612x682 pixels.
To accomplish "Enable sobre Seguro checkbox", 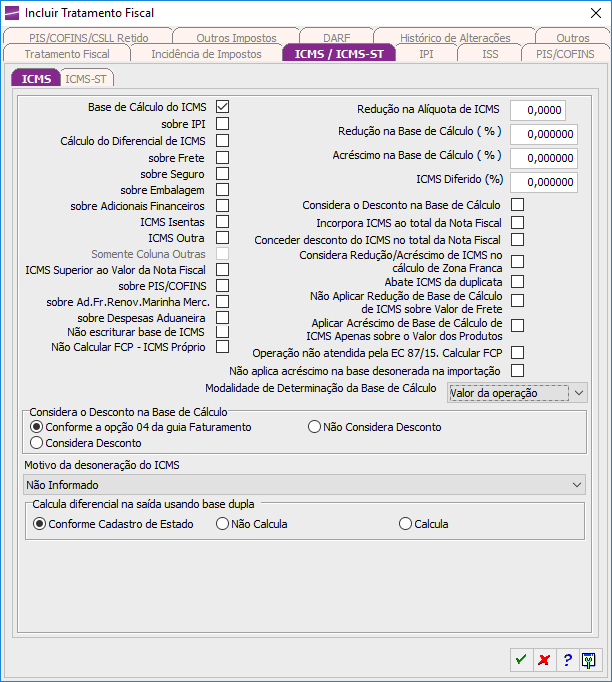I will coord(222,174).
